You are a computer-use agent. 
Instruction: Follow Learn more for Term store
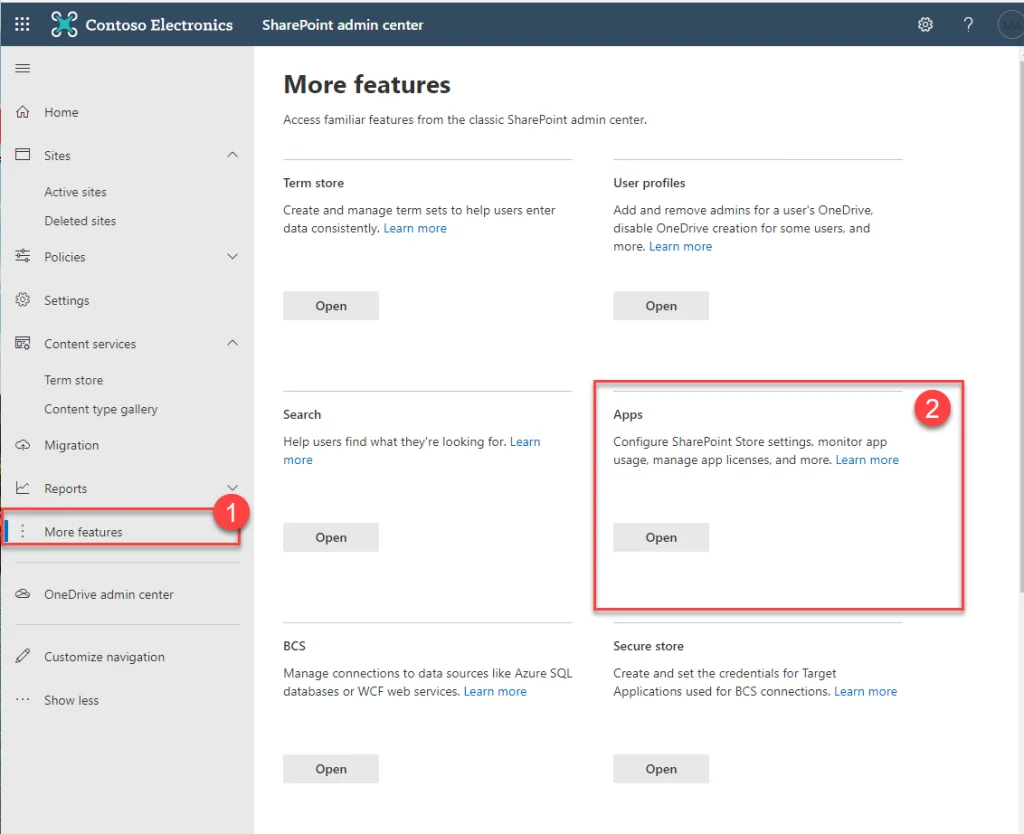coord(415,229)
